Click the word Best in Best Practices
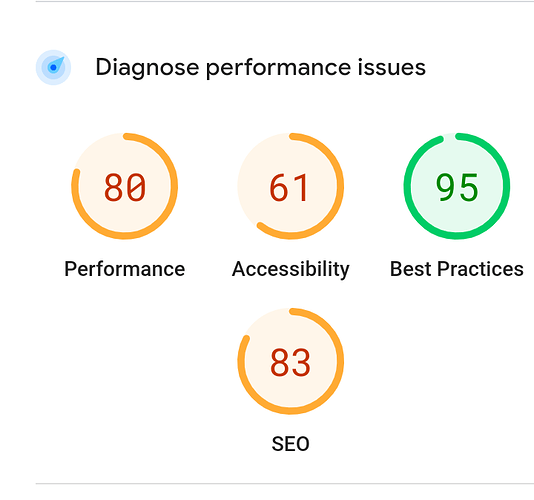Image resolution: width=534 pixels, height=500 pixels. click(x=411, y=269)
